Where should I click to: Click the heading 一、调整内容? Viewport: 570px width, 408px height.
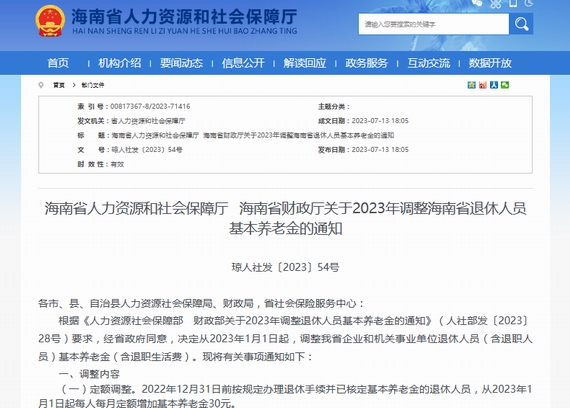(x=89, y=374)
